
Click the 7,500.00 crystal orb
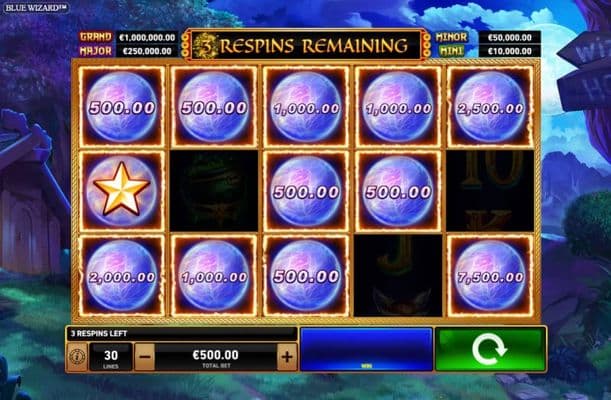tap(490, 276)
